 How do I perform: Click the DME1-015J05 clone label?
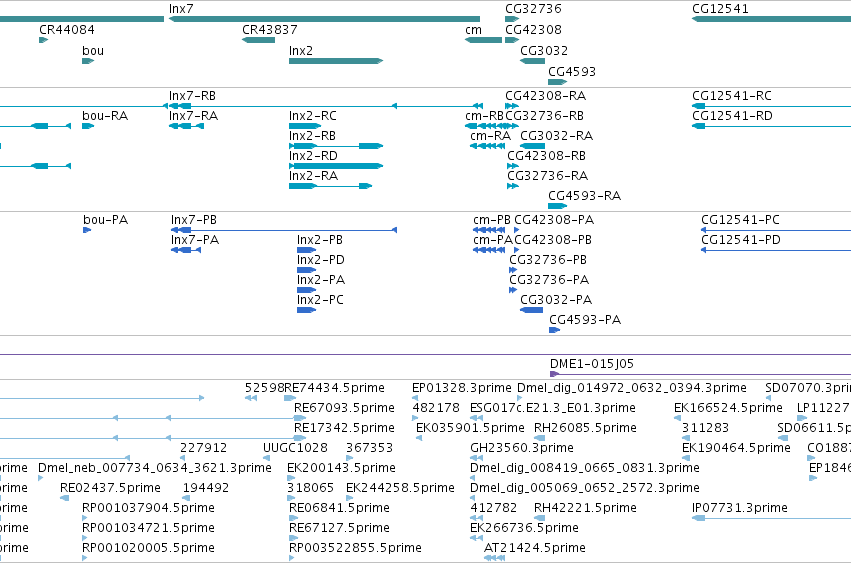point(592,364)
